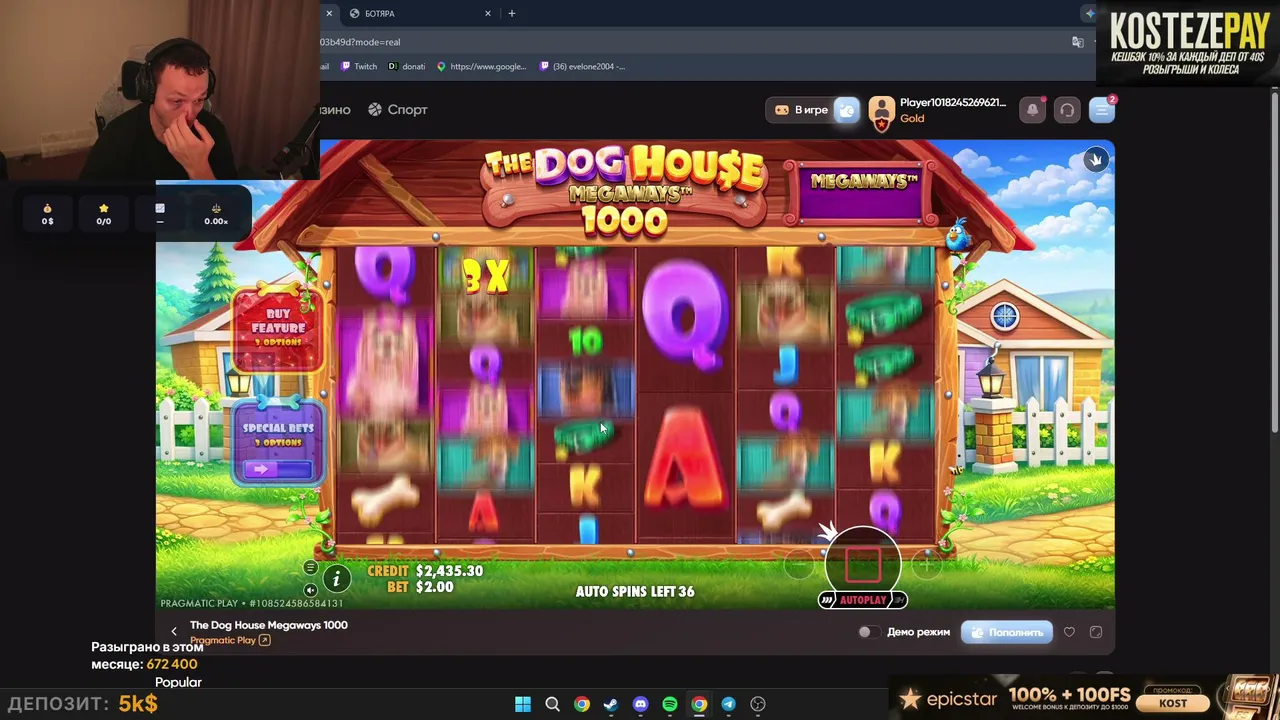The width and height of the screenshot is (1280, 720).
Task: Open the google.com bookmark
Action: tap(481, 66)
